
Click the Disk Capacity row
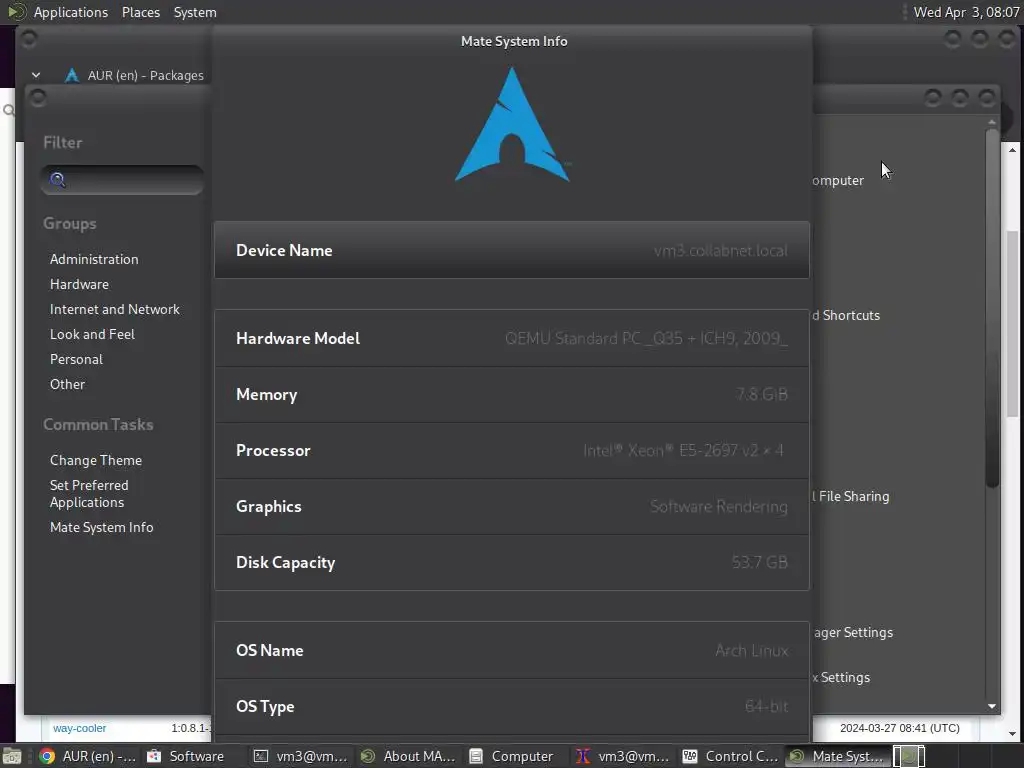[x=512, y=562]
